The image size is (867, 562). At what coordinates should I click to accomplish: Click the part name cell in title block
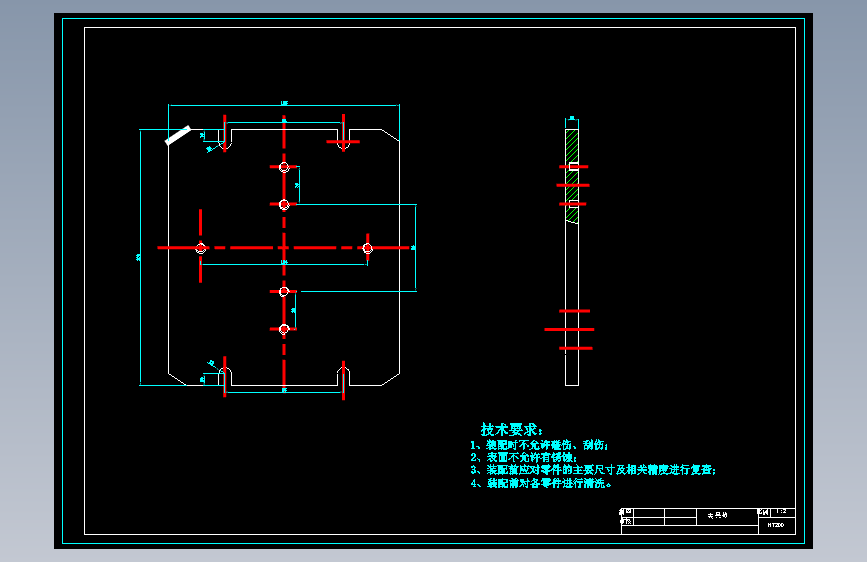pos(726,516)
